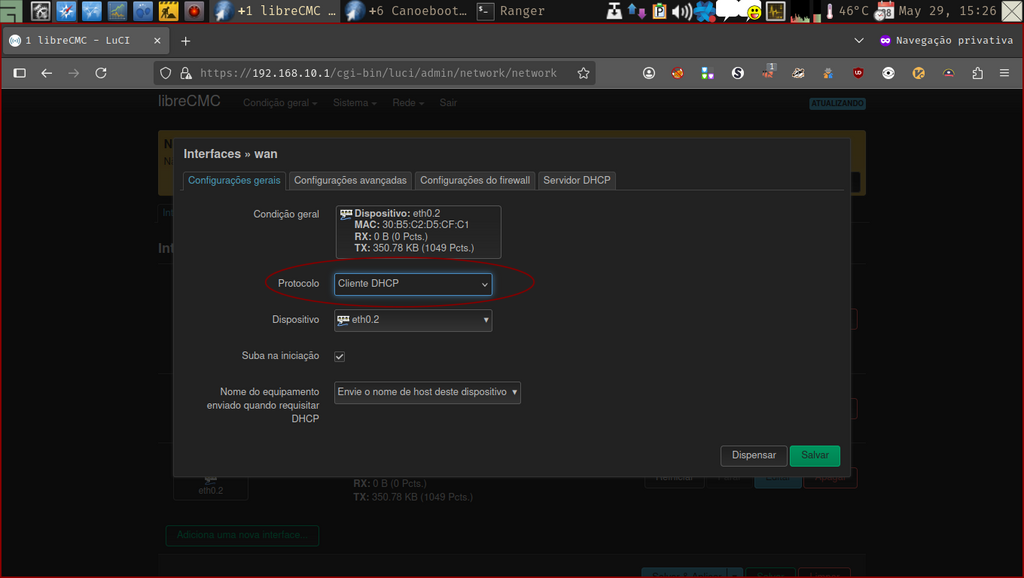
Task: Click the 'Salvar' button
Action: [814, 455]
